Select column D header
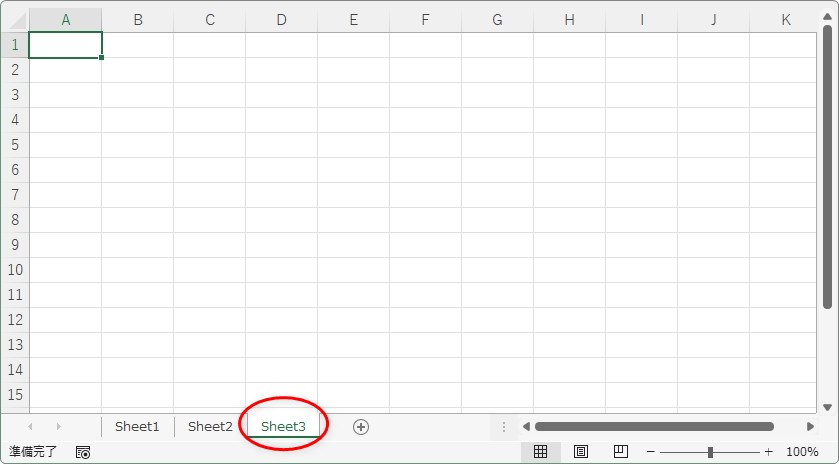The image size is (839, 464). 281,20
